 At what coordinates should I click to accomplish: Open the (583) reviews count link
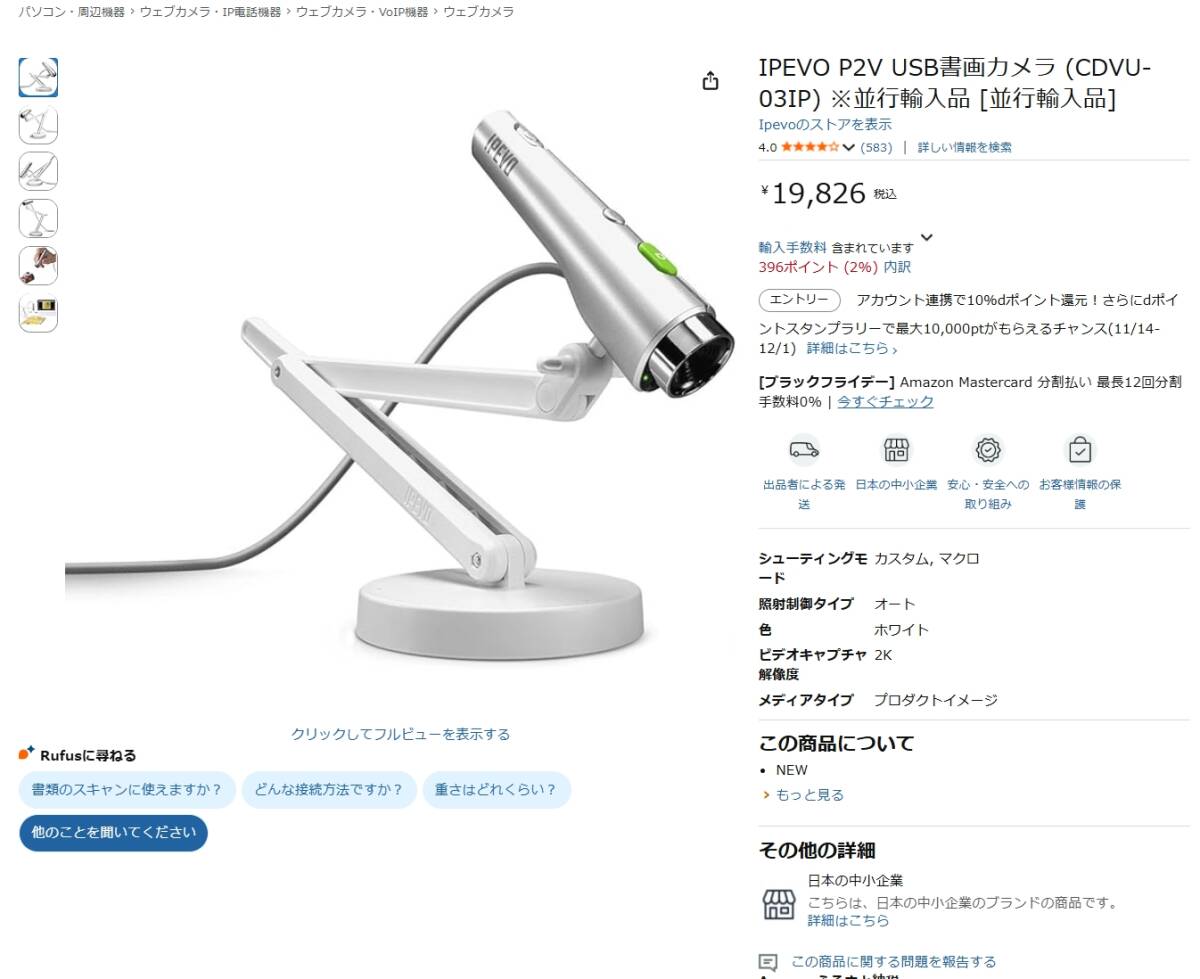click(x=876, y=148)
